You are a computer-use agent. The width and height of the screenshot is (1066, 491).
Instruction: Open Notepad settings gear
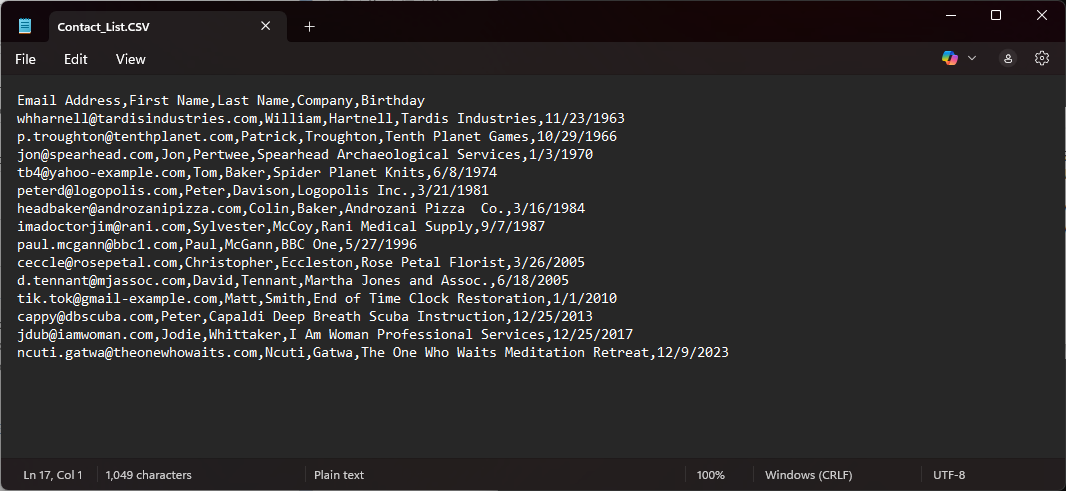click(x=1042, y=59)
